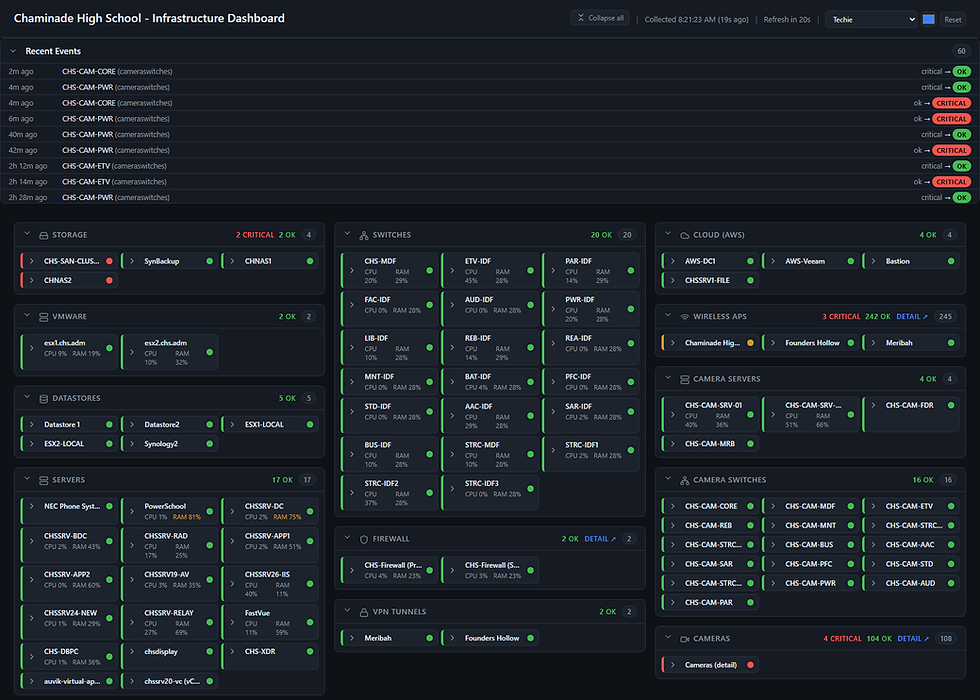
Task: Click the Storage section drive icon
Action: tap(44, 236)
